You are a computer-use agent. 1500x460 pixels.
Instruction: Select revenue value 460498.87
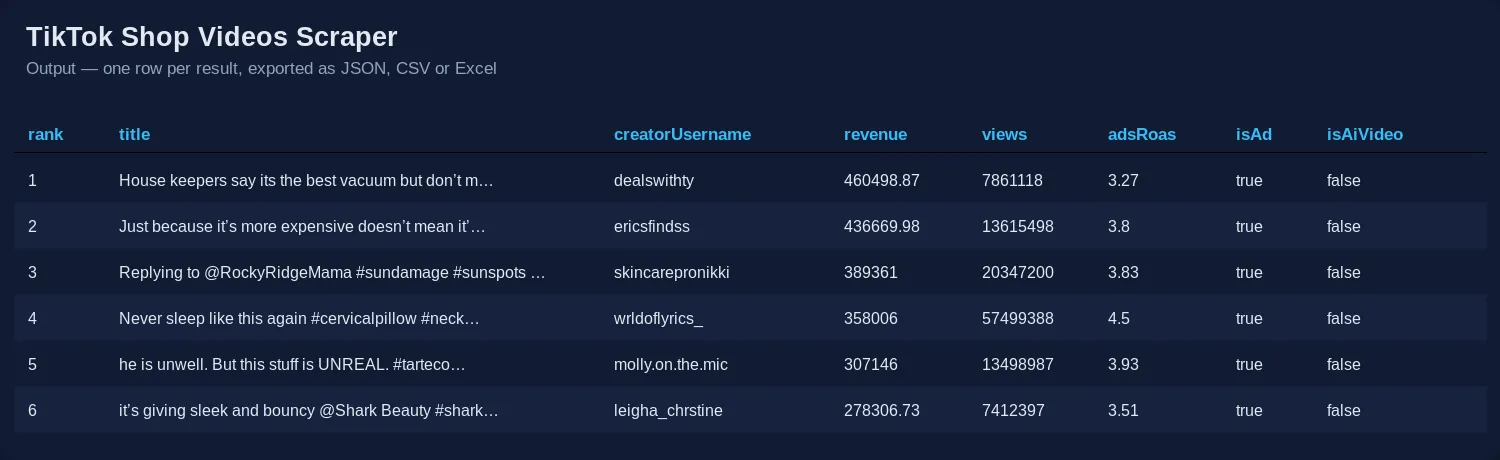[882, 181]
